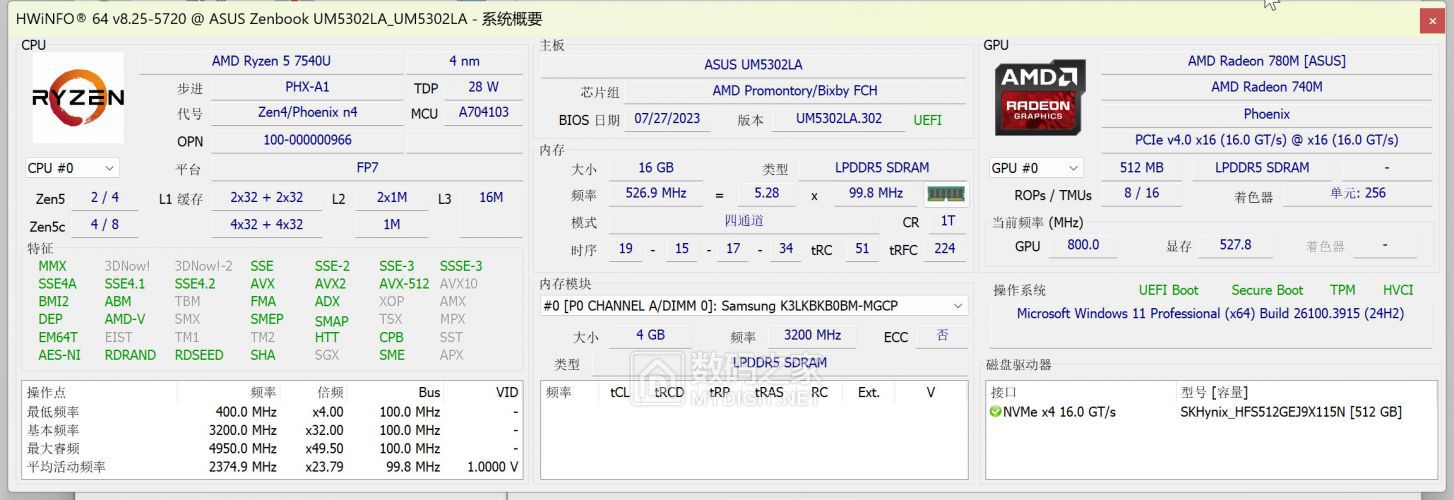
Task: Click the 4 GB module size value
Action: coord(650,336)
